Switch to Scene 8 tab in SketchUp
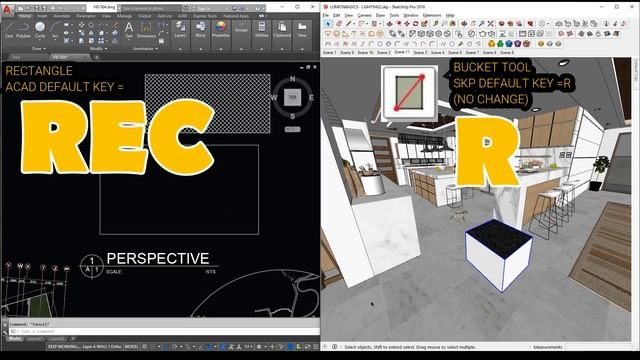 click(507, 52)
